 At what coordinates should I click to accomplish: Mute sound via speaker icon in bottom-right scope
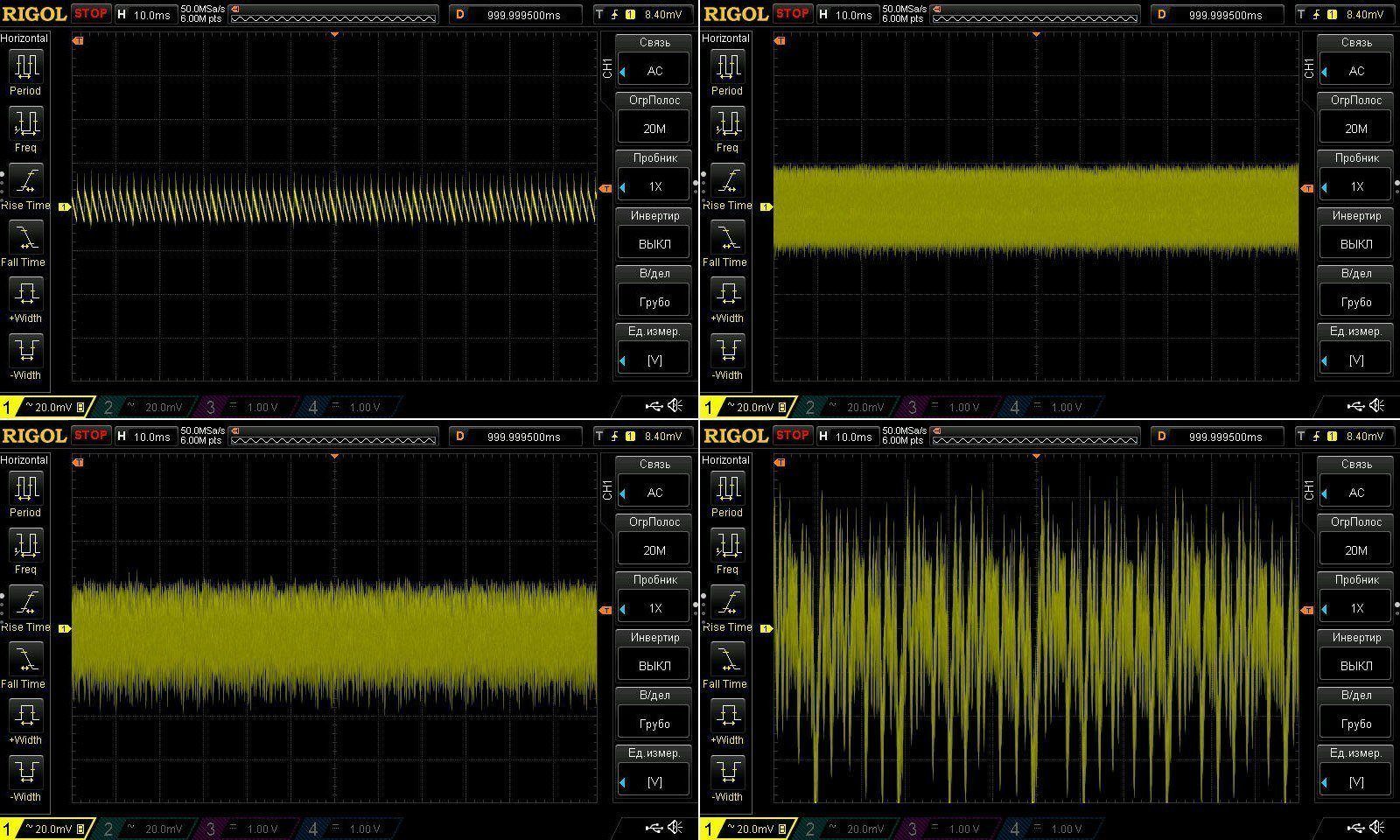click(x=1377, y=827)
